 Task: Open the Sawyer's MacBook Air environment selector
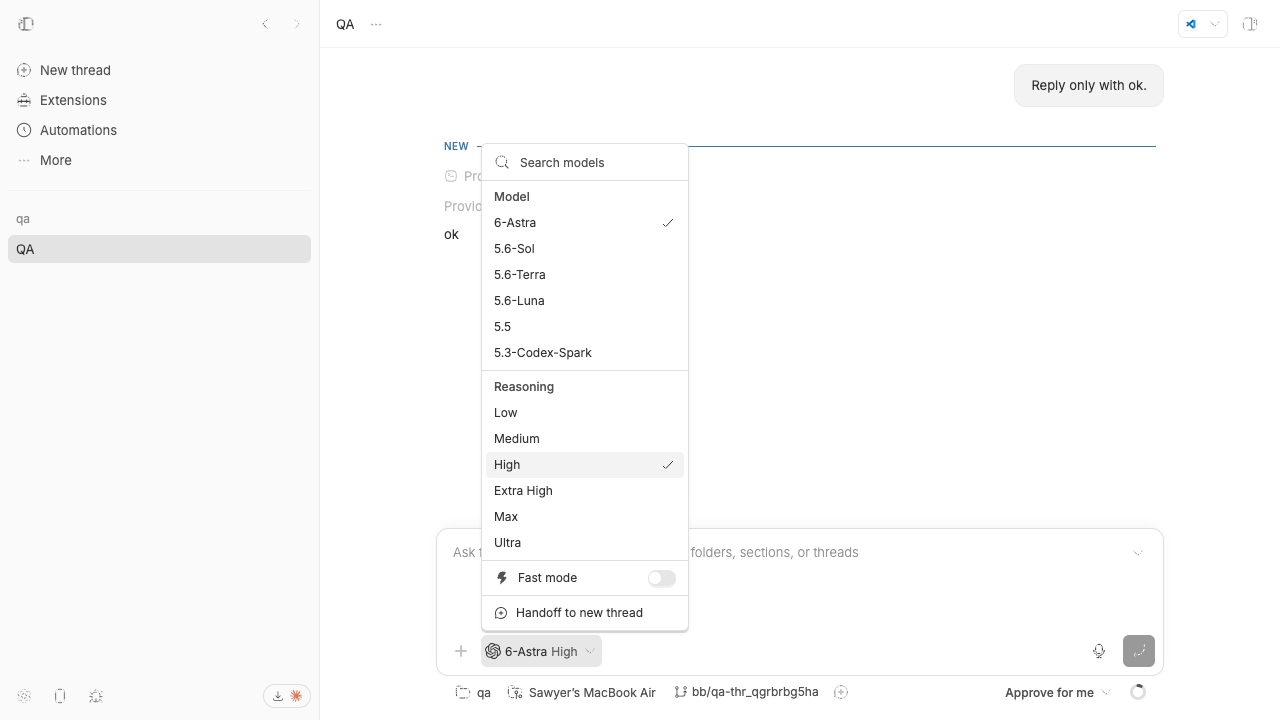point(582,692)
